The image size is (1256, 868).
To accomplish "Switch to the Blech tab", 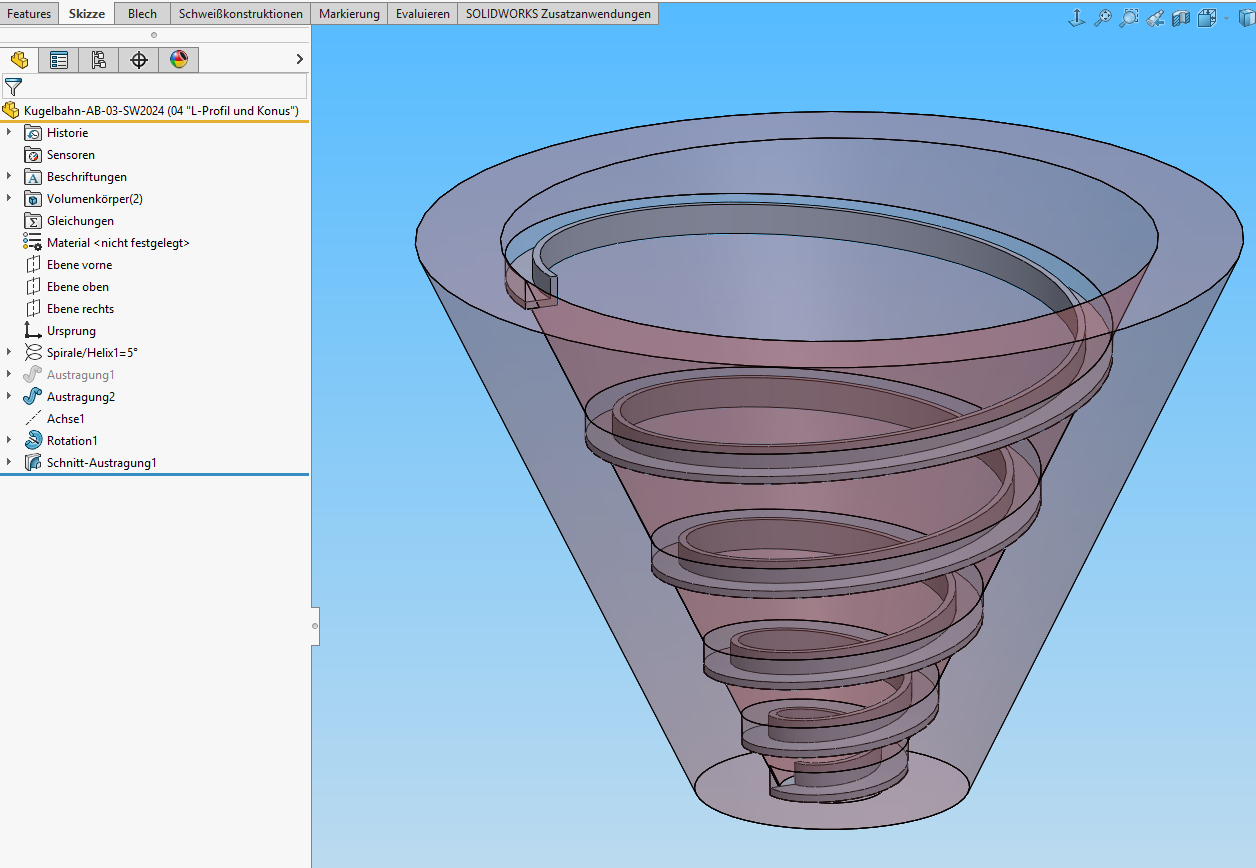I will pos(142,14).
